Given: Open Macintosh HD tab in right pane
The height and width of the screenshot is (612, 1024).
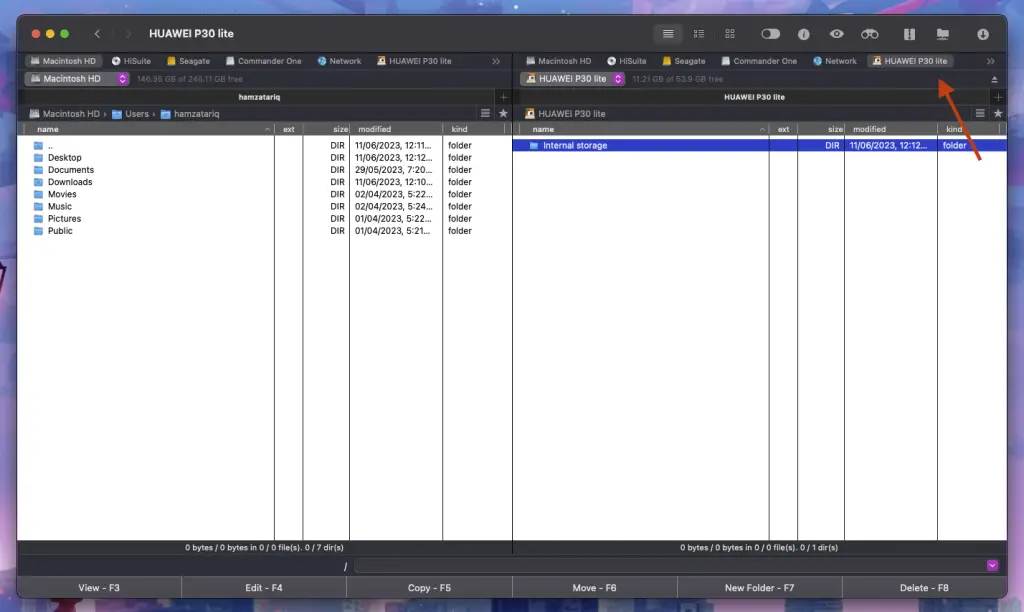Looking at the screenshot, I should 558,61.
